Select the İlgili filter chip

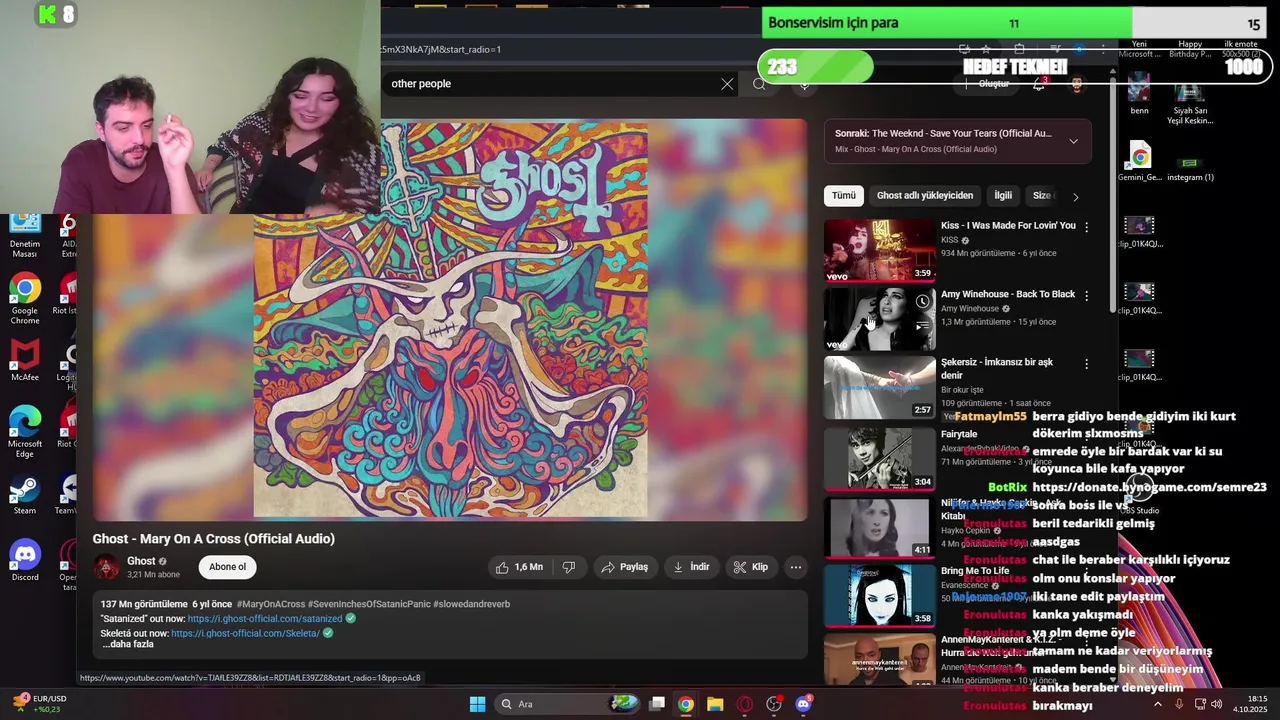[x=1003, y=196]
